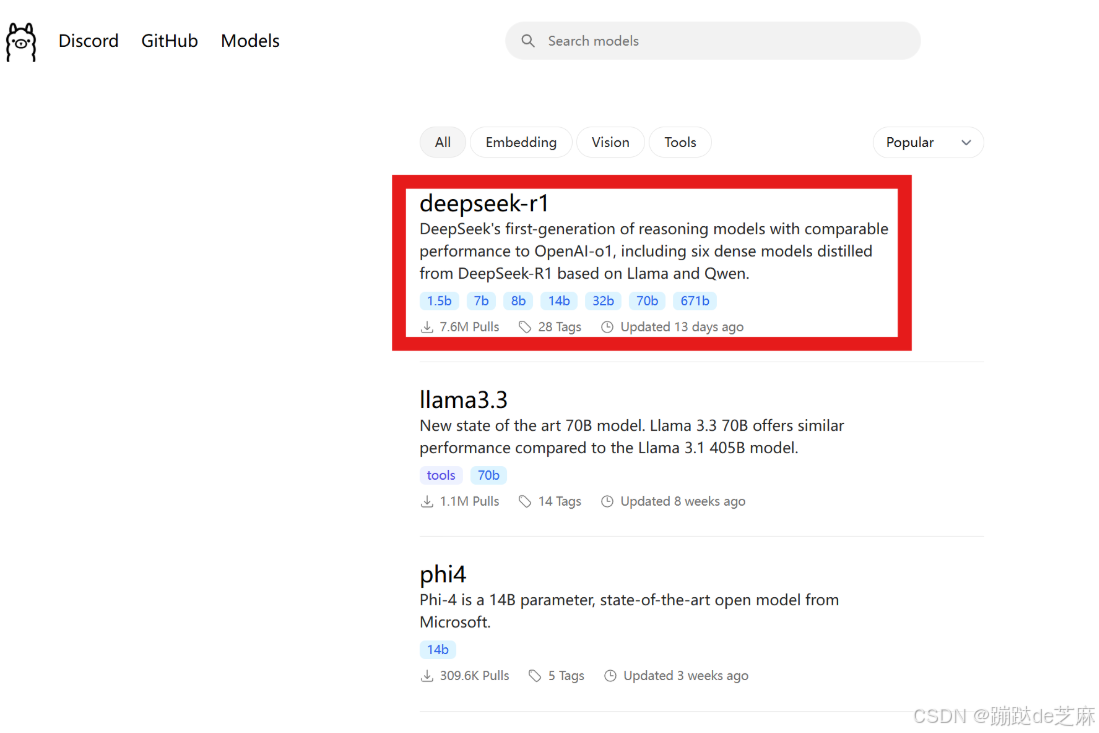Click the deepseek-r1 description paragraph
The width and height of the screenshot is (1099, 733).
click(x=654, y=251)
